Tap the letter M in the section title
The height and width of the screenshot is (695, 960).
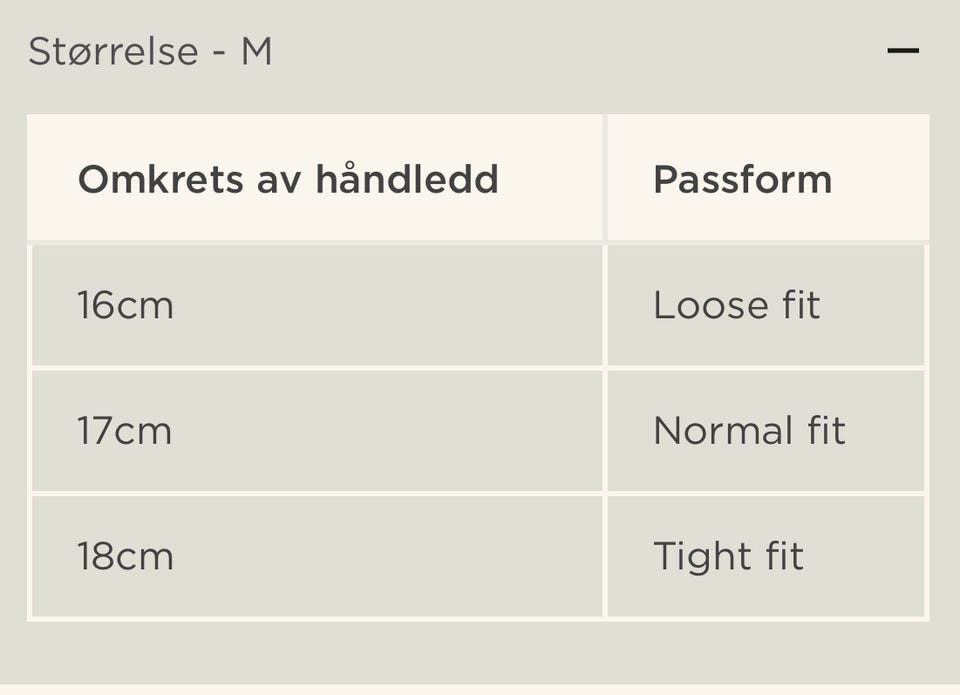pyautogui.click(x=256, y=51)
